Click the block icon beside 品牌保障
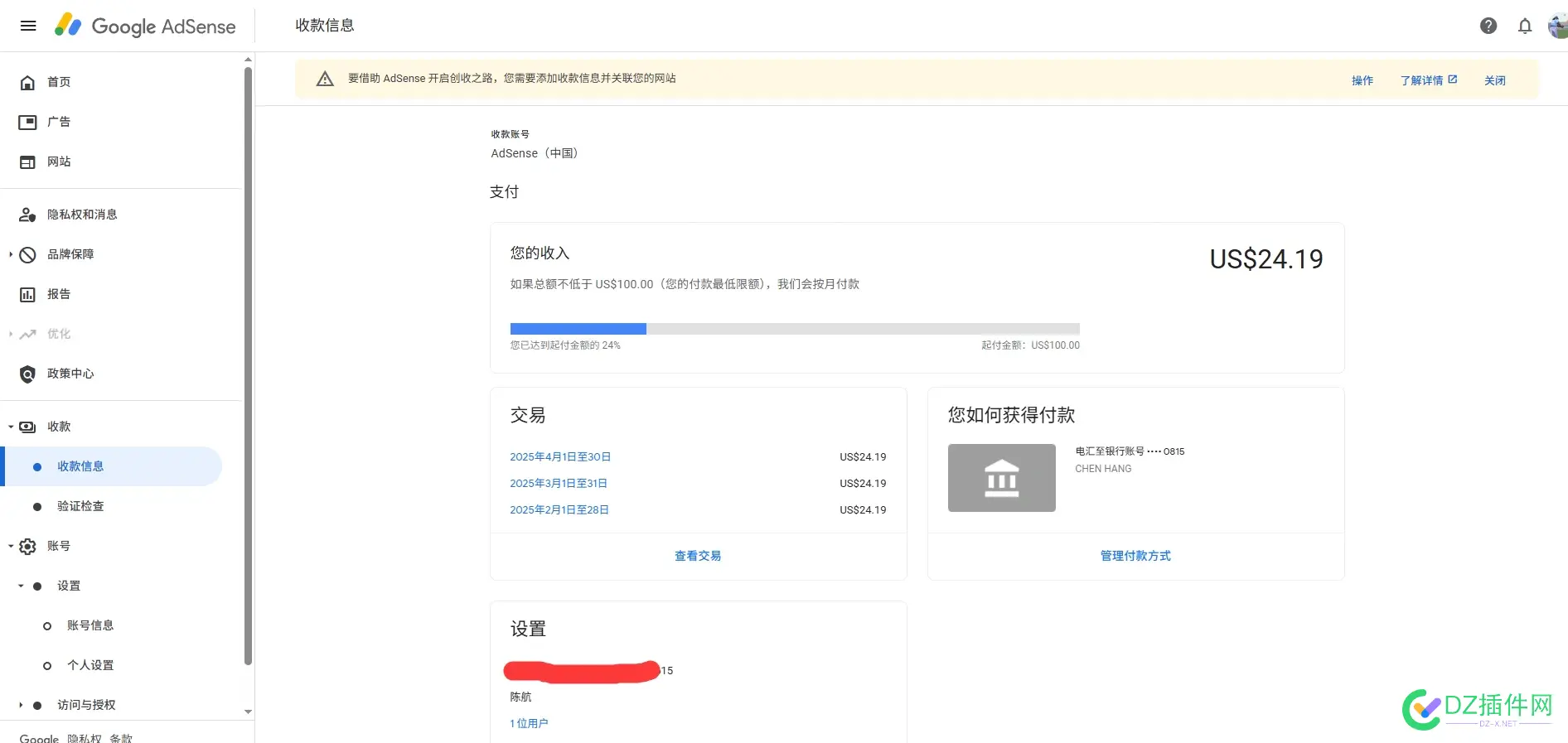 pyautogui.click(x=27, y=254)
